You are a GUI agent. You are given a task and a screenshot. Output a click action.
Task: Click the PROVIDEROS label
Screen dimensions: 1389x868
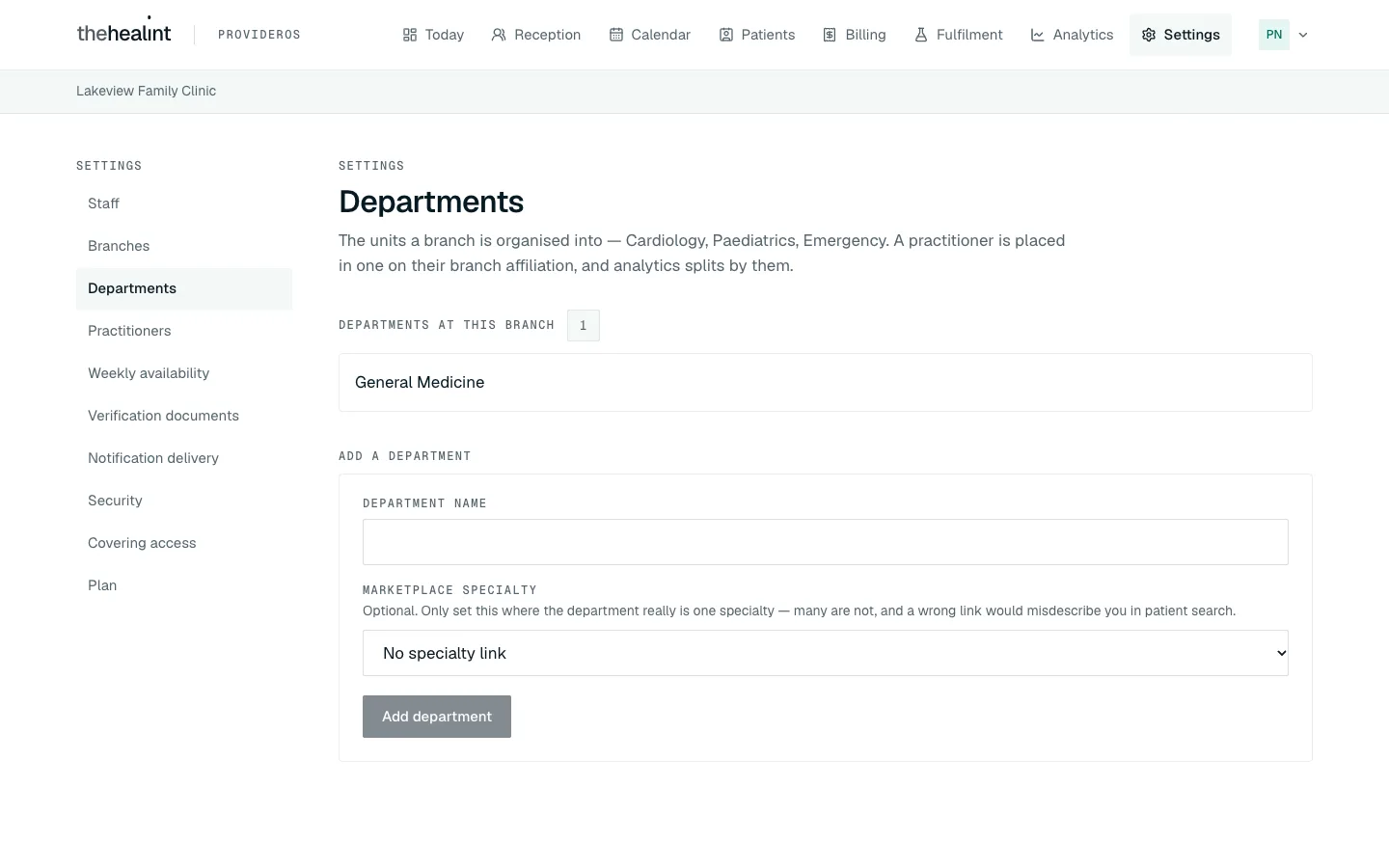(259, 35)
